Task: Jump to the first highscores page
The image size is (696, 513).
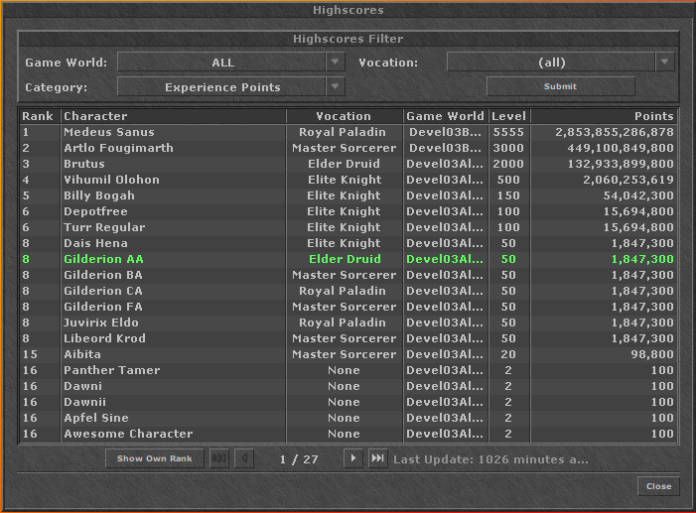Action: [219, 458]
